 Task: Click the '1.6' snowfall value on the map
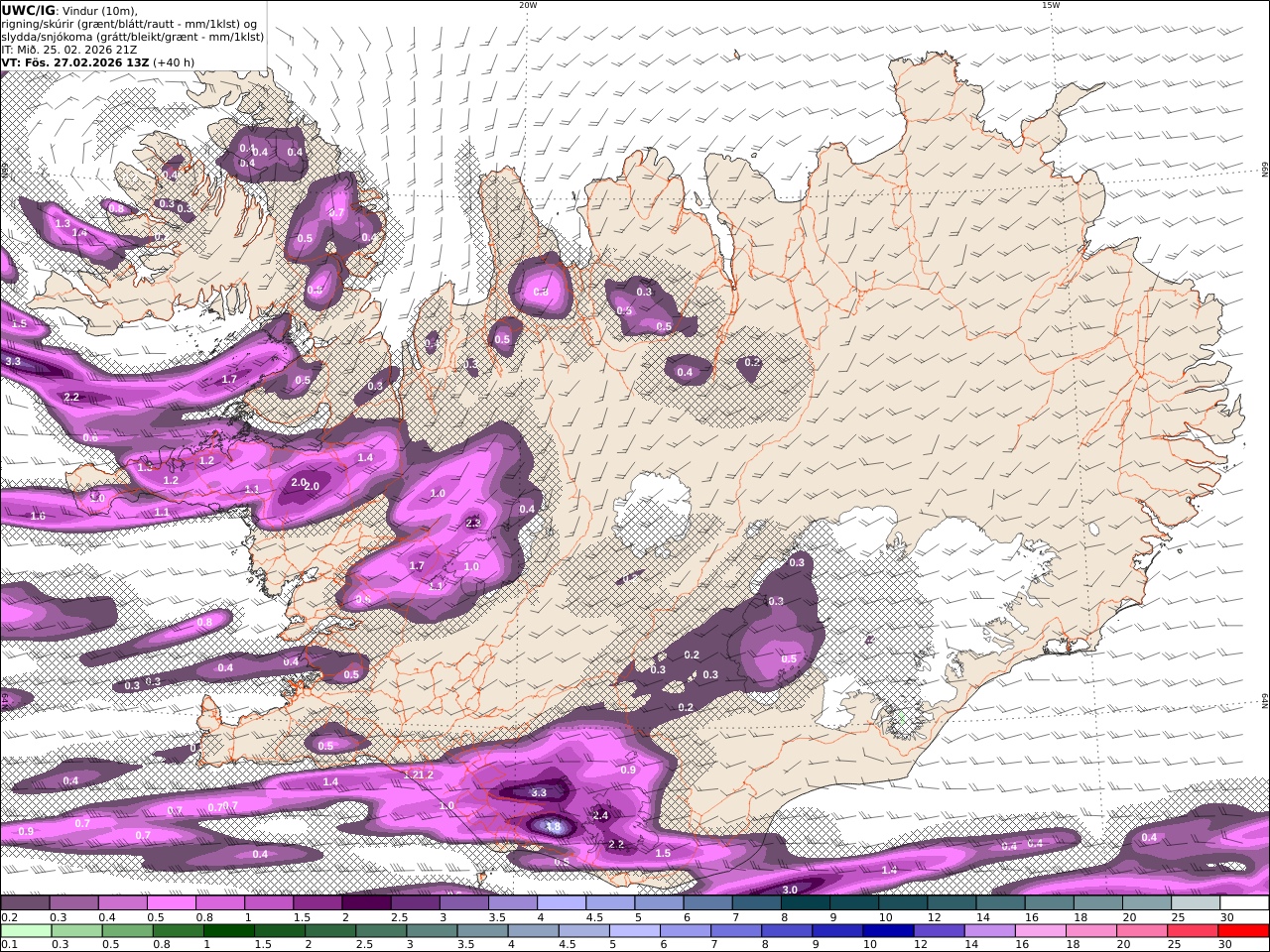pos(38,516)
